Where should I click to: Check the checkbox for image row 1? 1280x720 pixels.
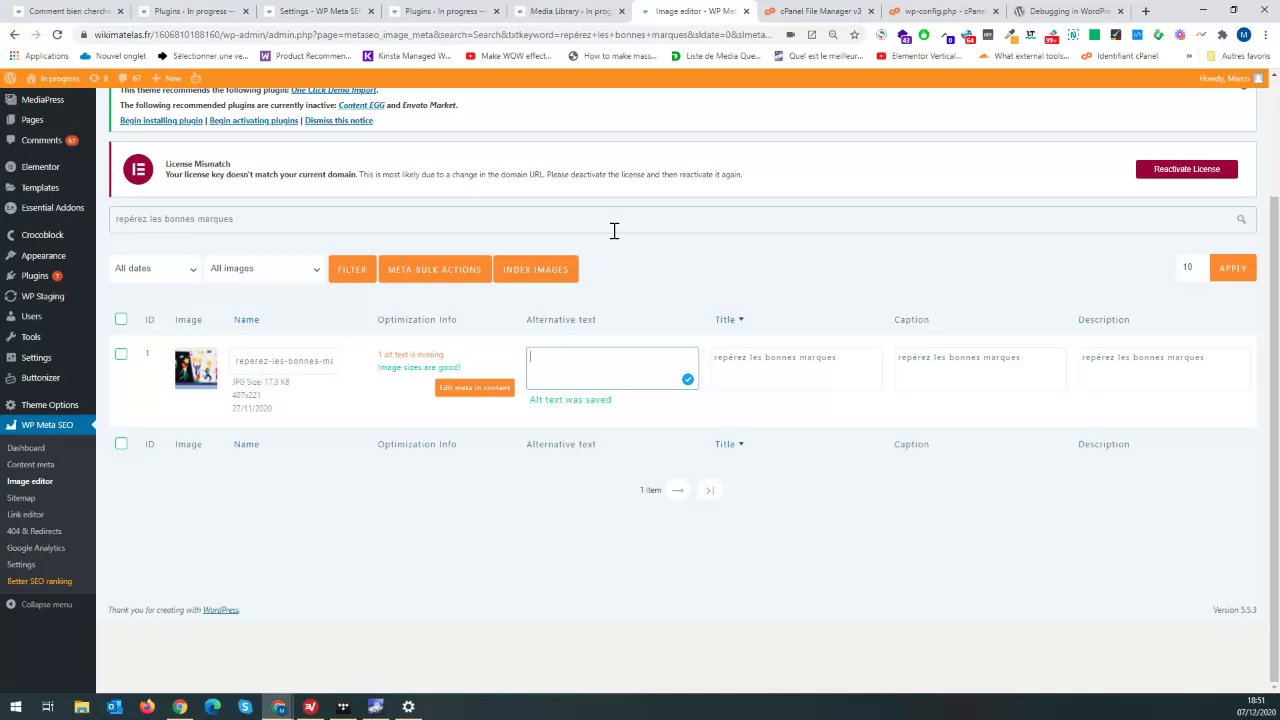(x=121, y=354)
